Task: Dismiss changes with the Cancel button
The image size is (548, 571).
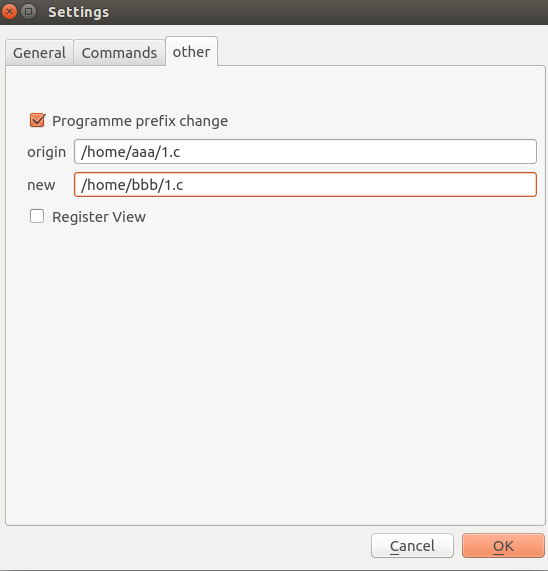Action: pyautogui.click(x=412, y=546)
